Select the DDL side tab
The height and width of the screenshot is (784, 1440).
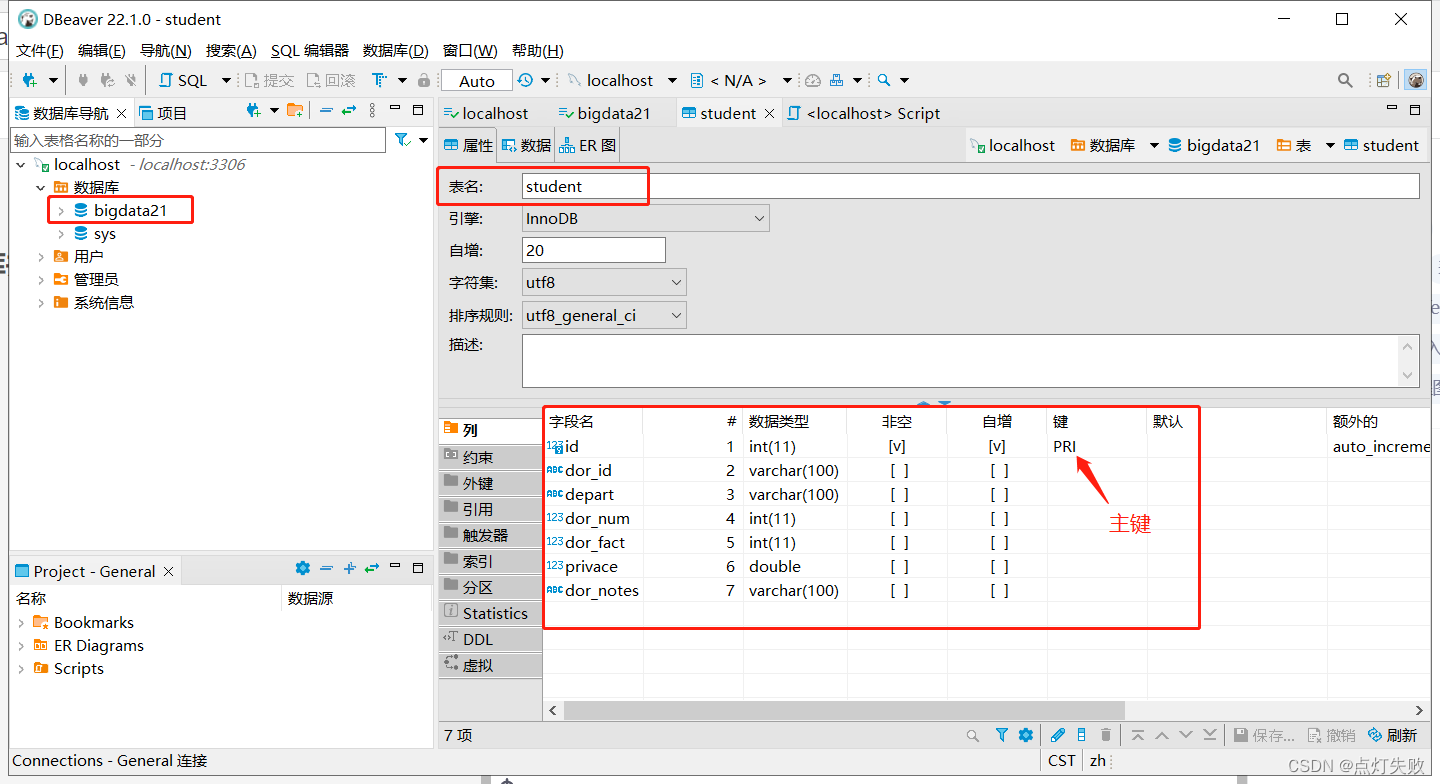click(490, 639)
